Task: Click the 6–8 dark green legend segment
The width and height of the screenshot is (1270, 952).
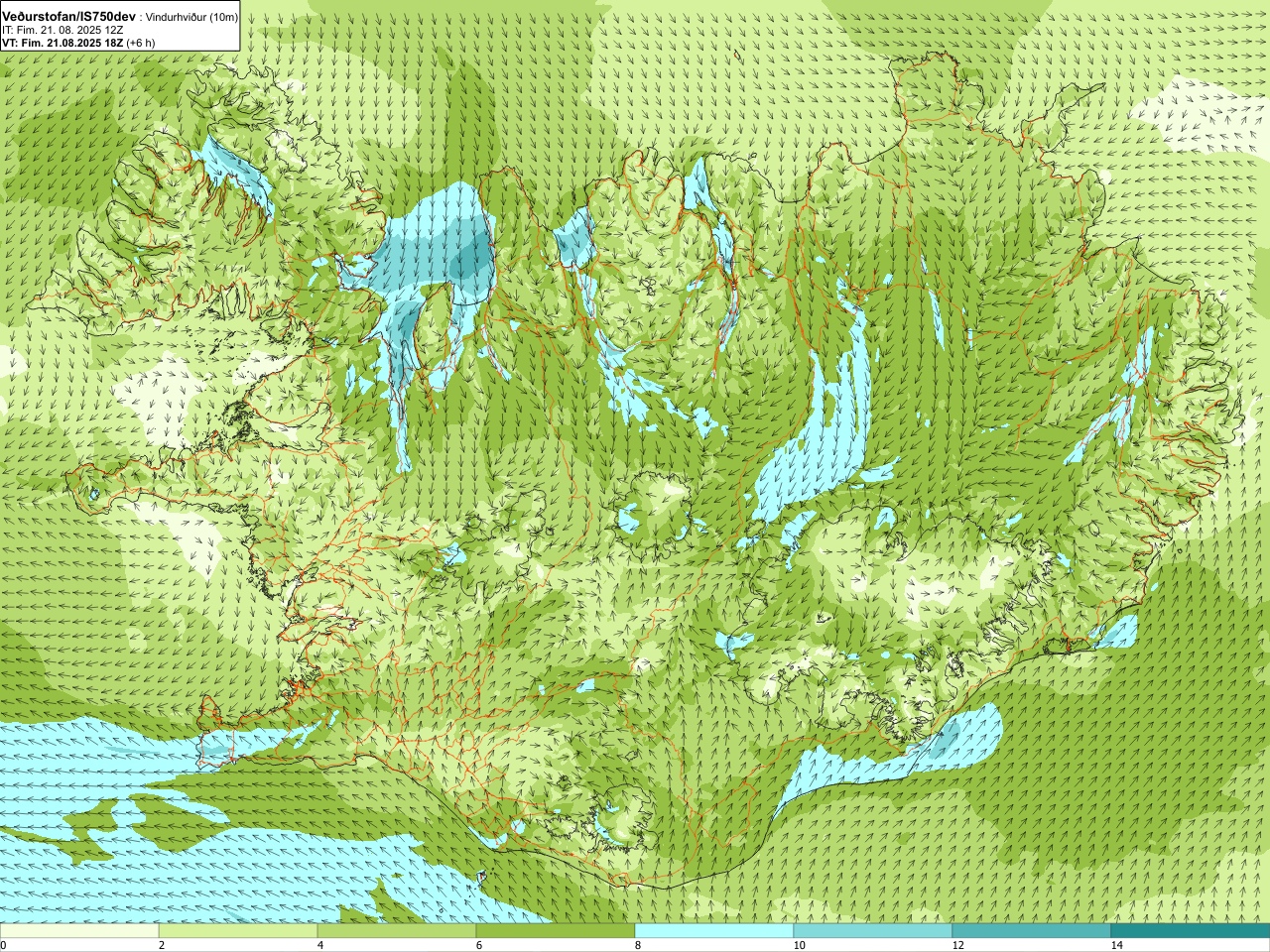Action: (556, 931)
